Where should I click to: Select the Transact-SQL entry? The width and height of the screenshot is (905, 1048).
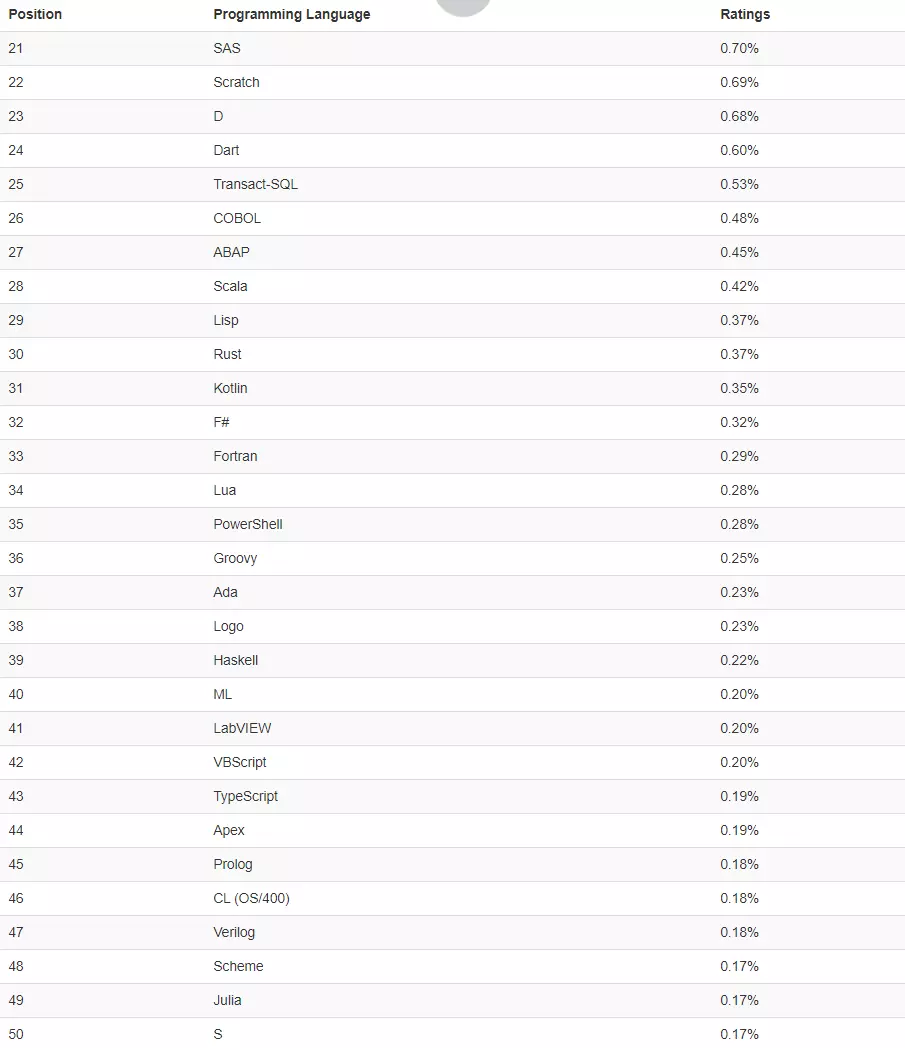click(255, 184)
